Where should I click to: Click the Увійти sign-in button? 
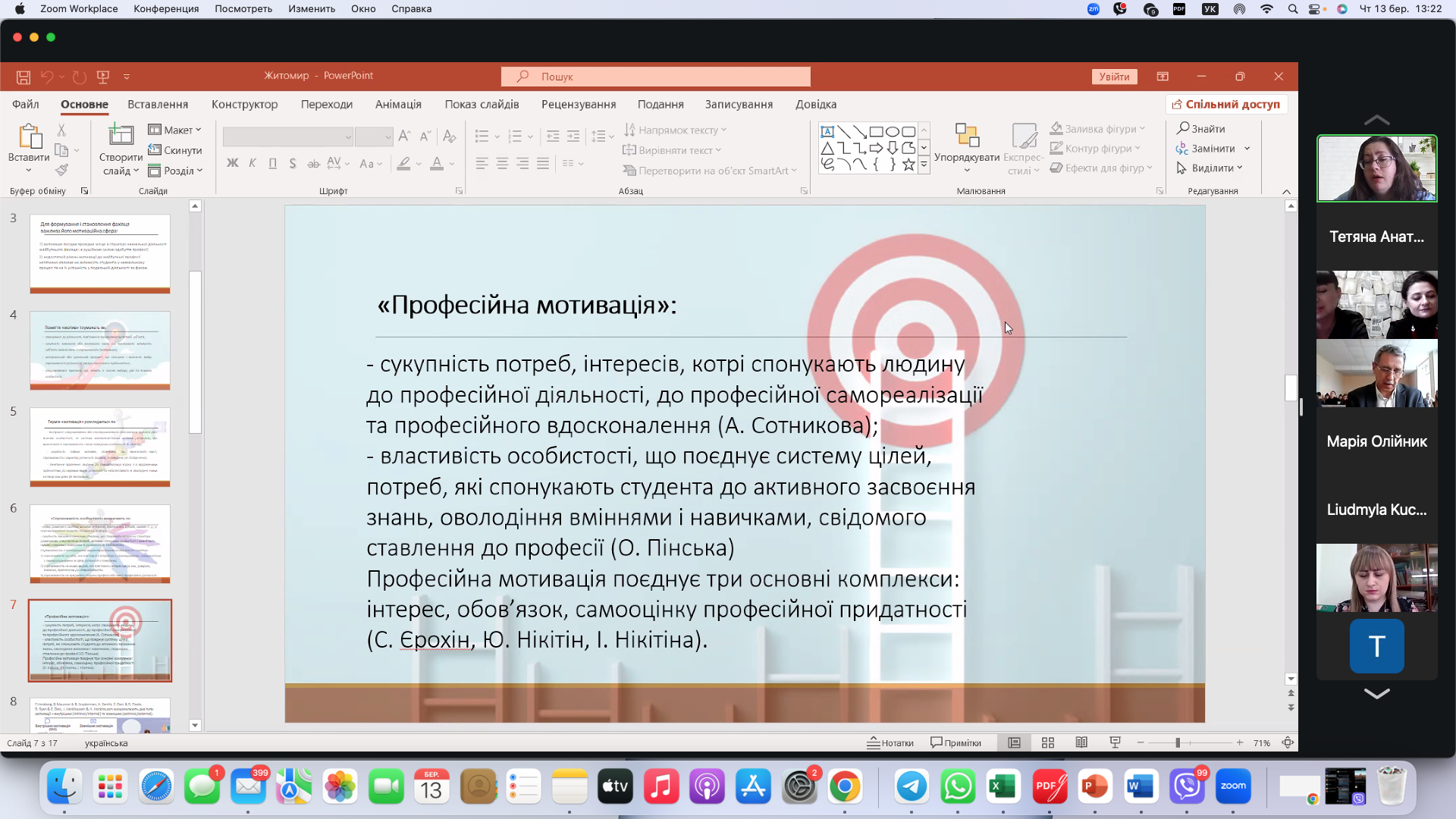coord(1114,77)
